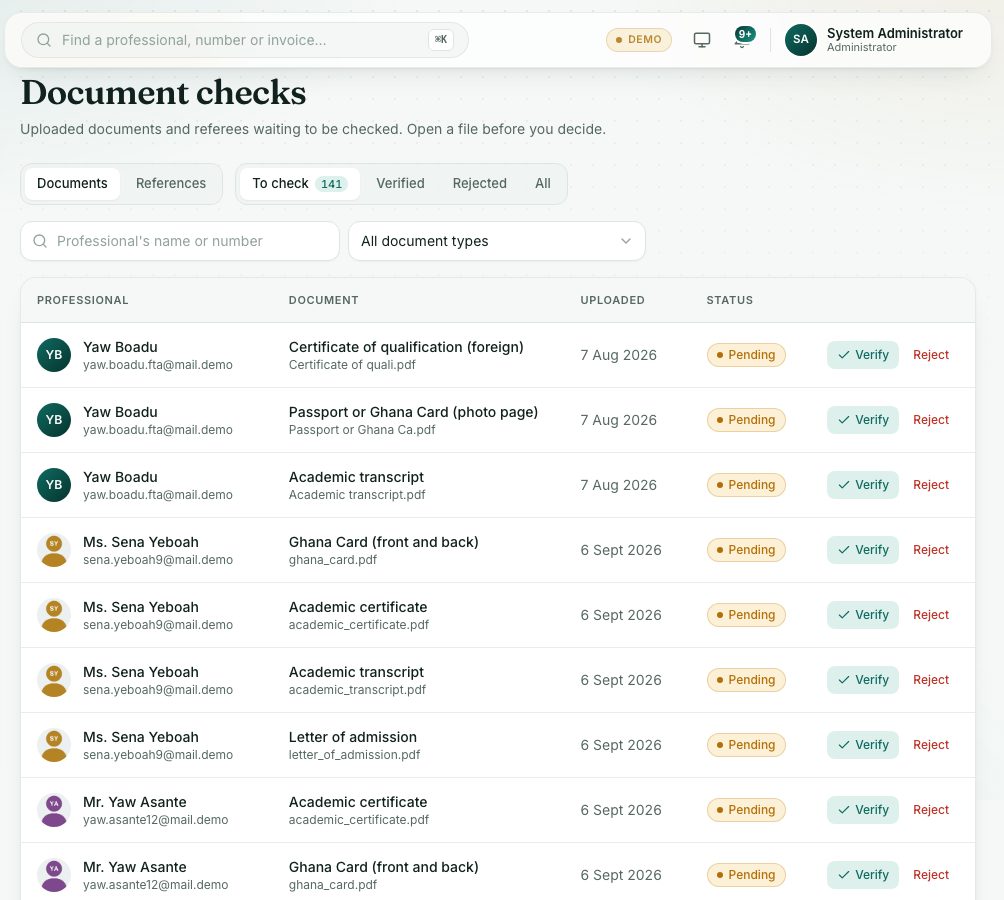
Task: Click the Pending status in Letter of admission row
Action: coord(746,744)
